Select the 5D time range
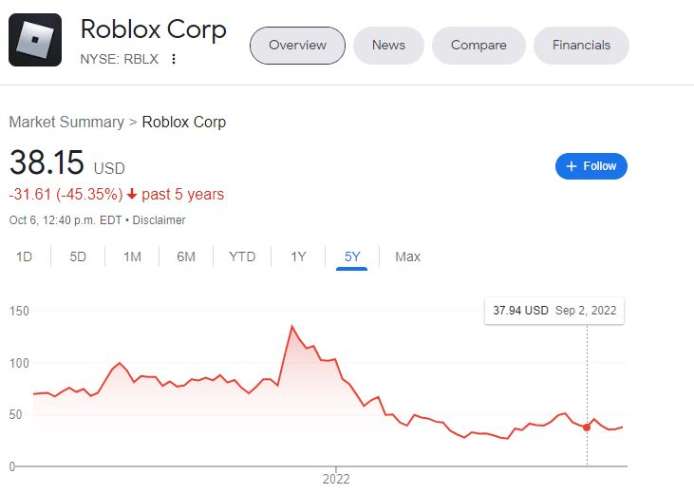Screen dimensions: 694x494 pyautogui.click(x=78, y=257)
